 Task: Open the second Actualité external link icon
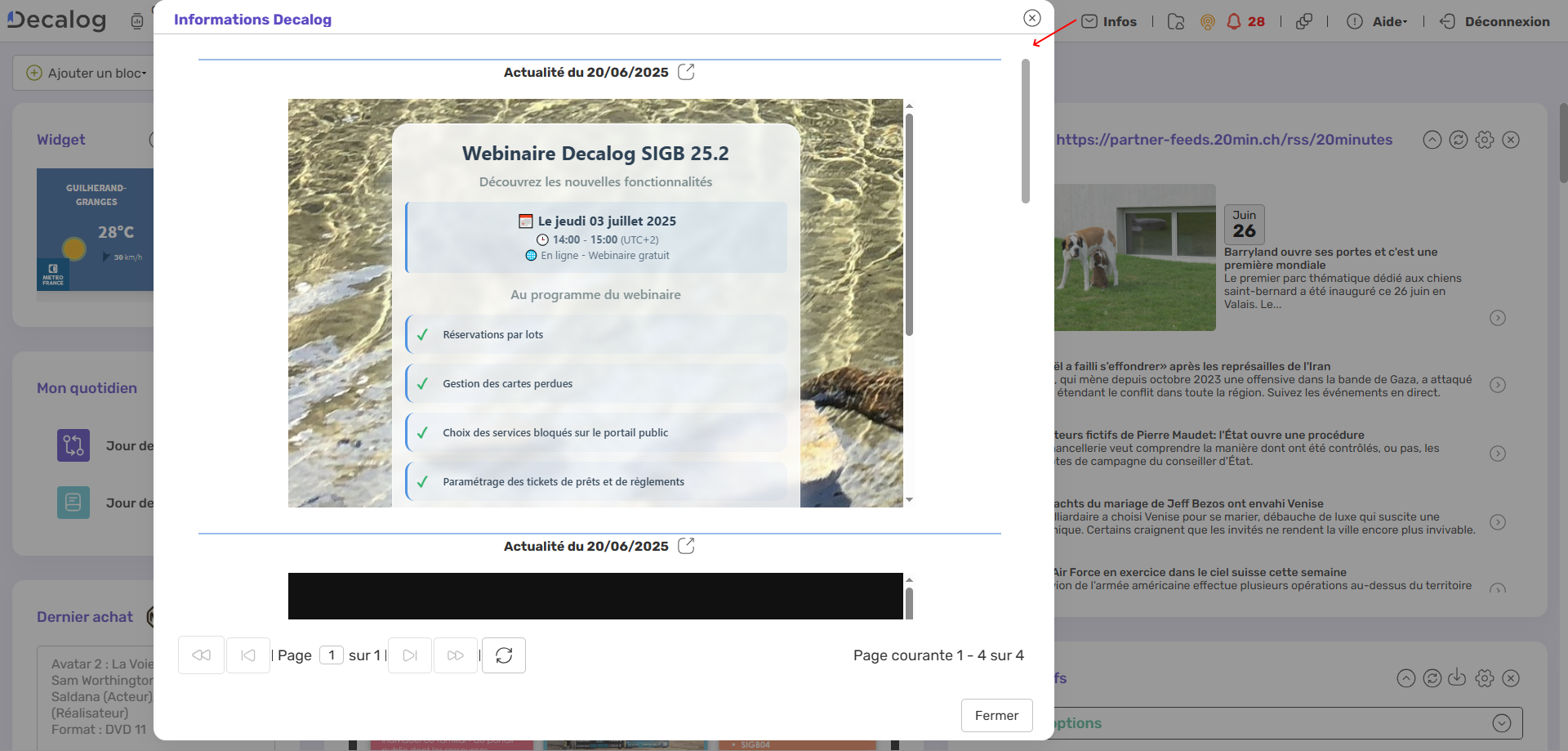pyautogui.click(x=686, y=546)
